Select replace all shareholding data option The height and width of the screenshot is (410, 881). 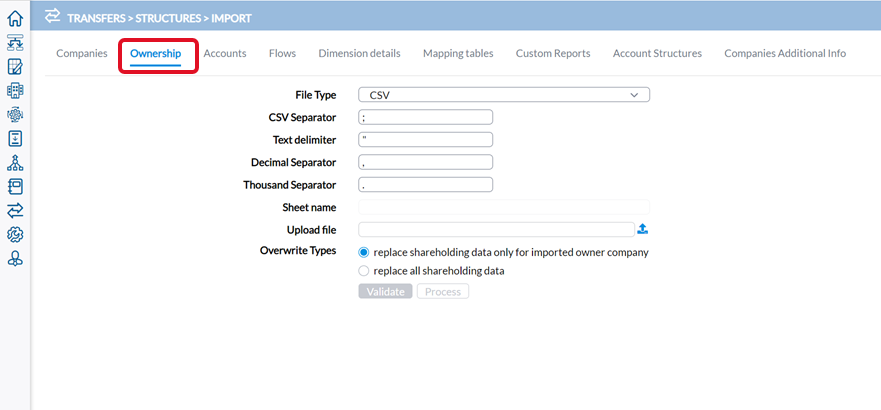364,271
